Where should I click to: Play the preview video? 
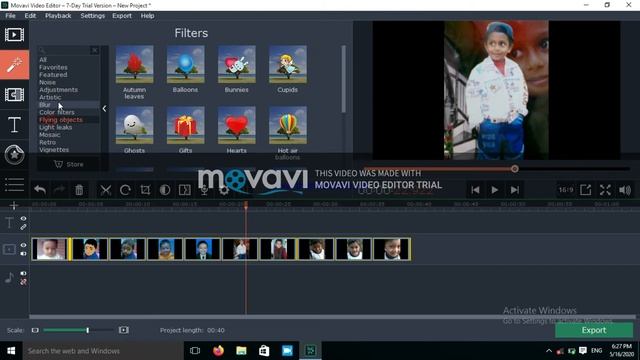click(x=495, y=190)
